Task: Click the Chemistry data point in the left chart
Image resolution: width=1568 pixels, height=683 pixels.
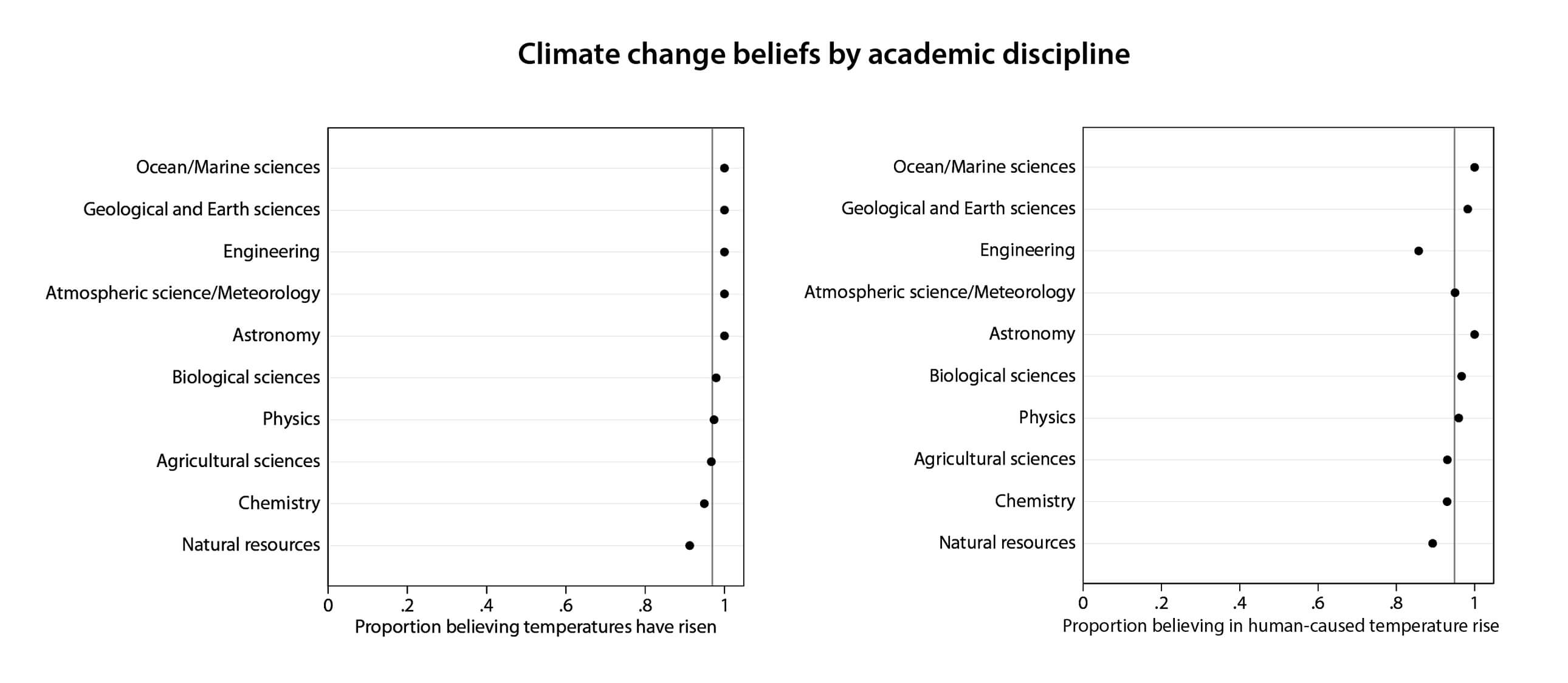Action: click(704, 504)
